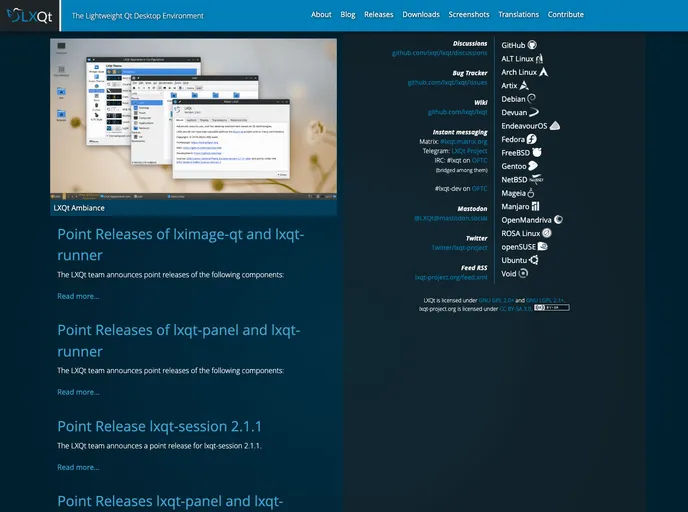
Task: Click the Ubuntu circle icon
Action: click(534, 260)
